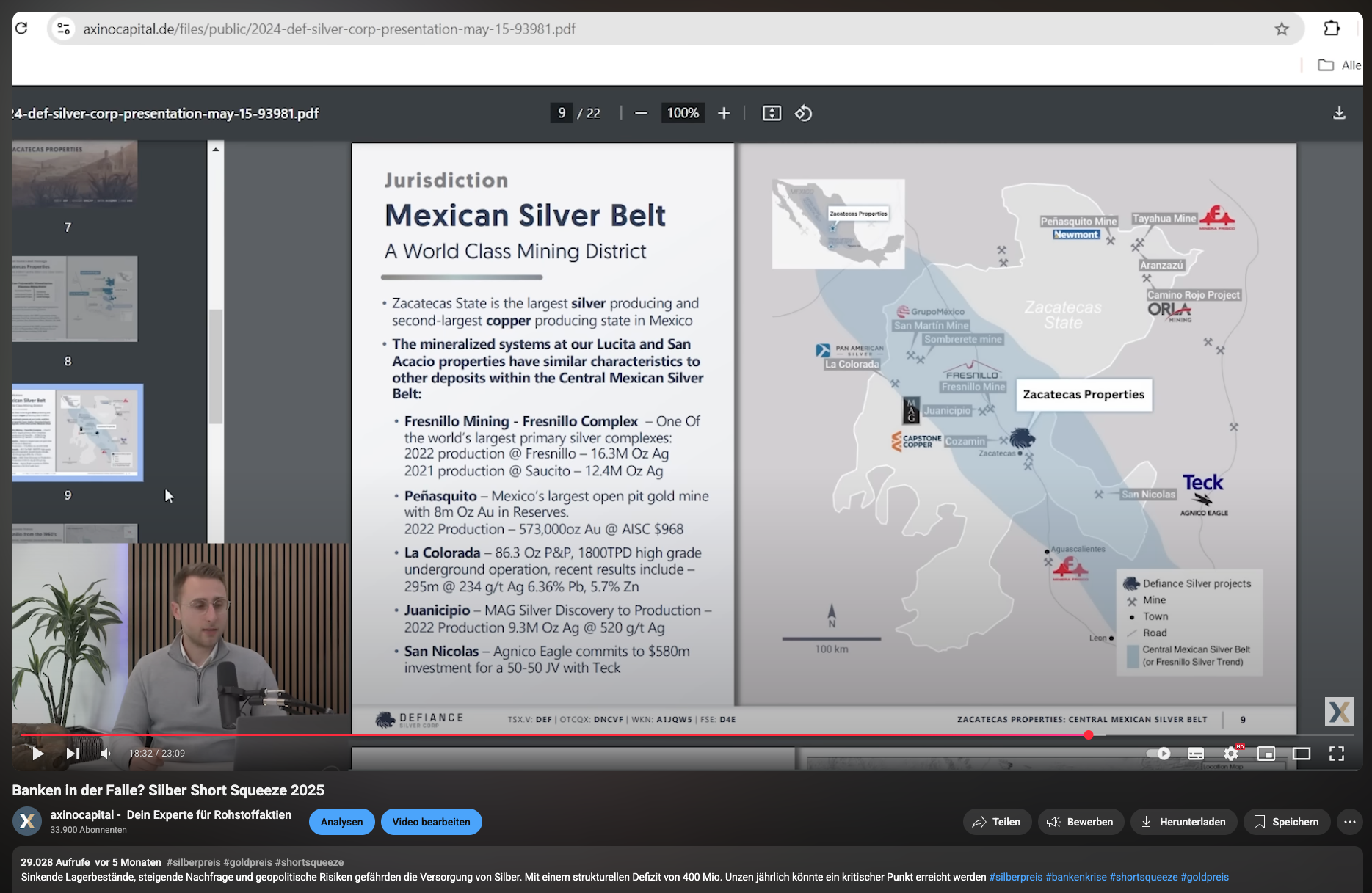Zoom in on the PDF document
This screenshot has width=1372, height=893.
[724, 113]
